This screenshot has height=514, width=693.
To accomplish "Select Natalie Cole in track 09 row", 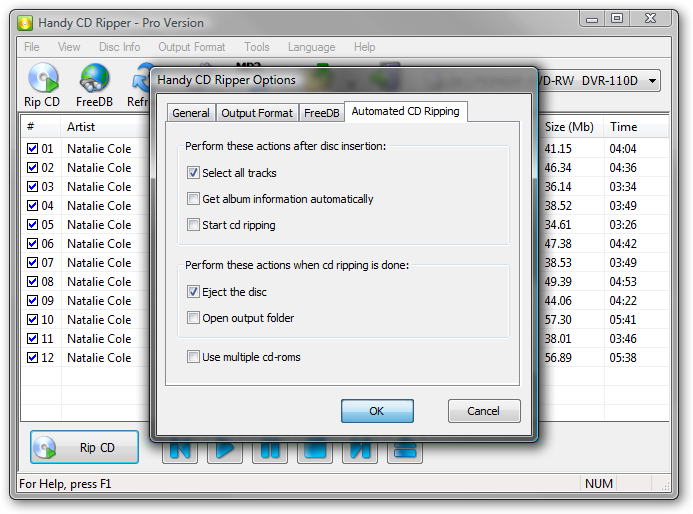I will click(99, 301).
